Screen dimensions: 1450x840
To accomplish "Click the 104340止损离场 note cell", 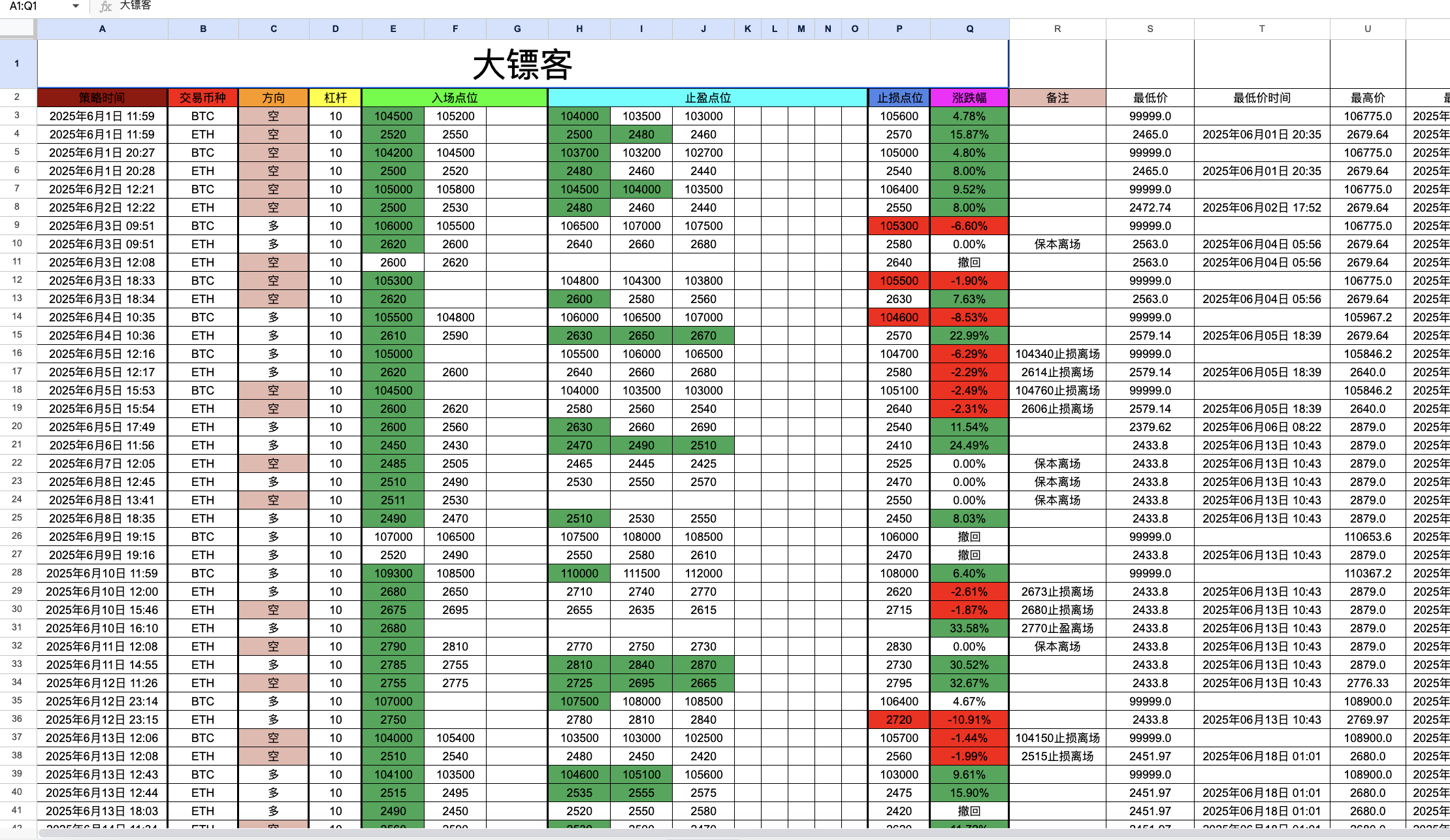I will point(1057,354).
